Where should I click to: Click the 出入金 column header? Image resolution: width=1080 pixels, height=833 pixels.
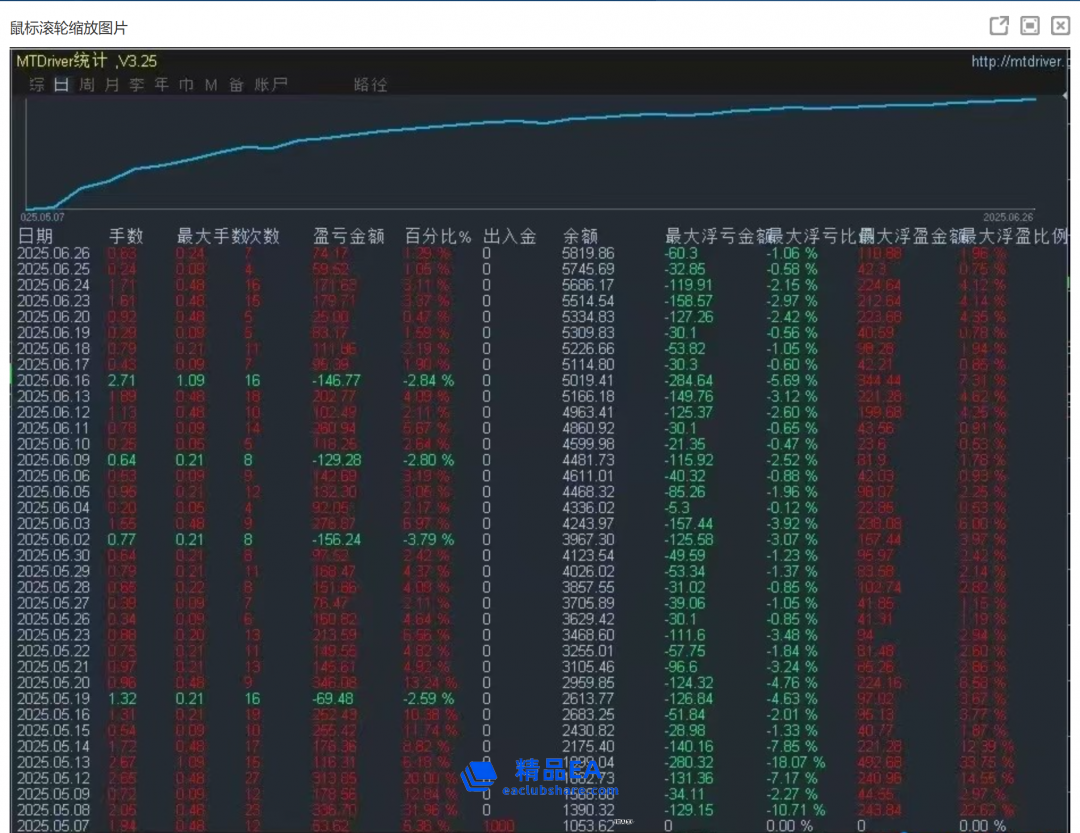(x=509, y=236)
